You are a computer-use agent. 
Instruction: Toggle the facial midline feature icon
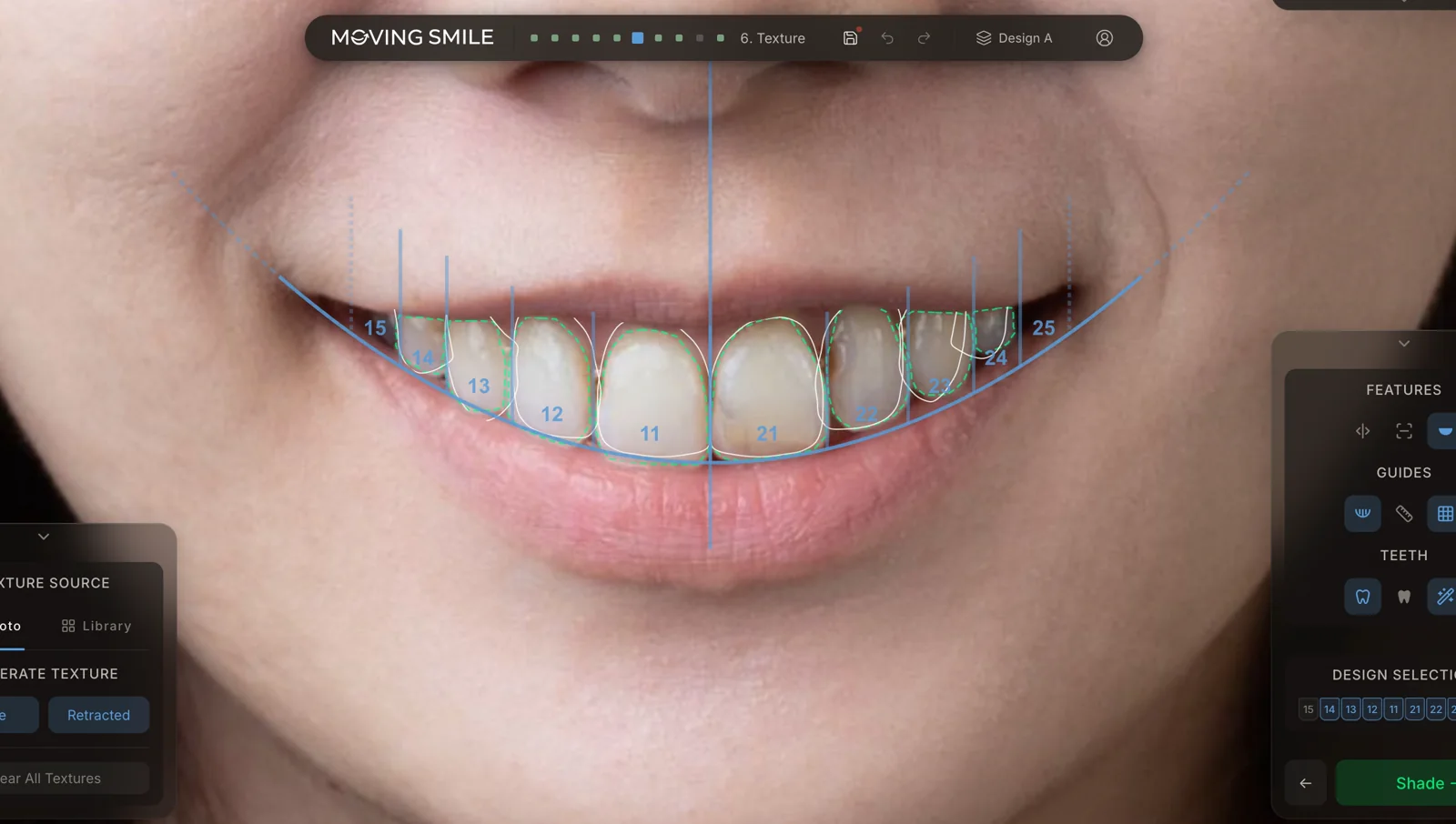[1362, 431]
